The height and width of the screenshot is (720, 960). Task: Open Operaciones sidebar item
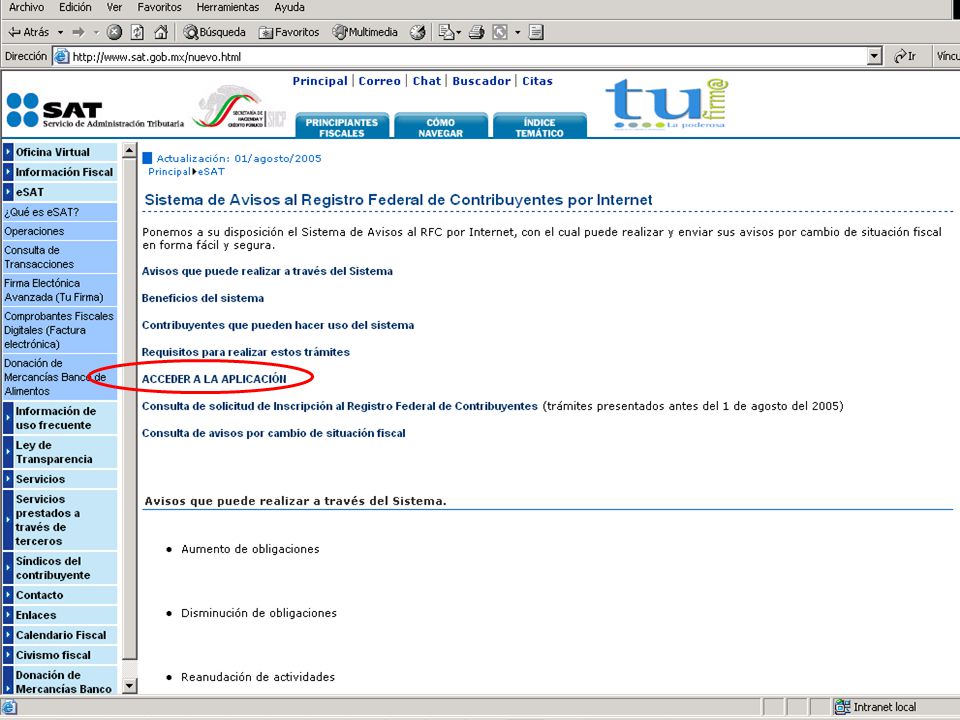click(x=60, y=231)
